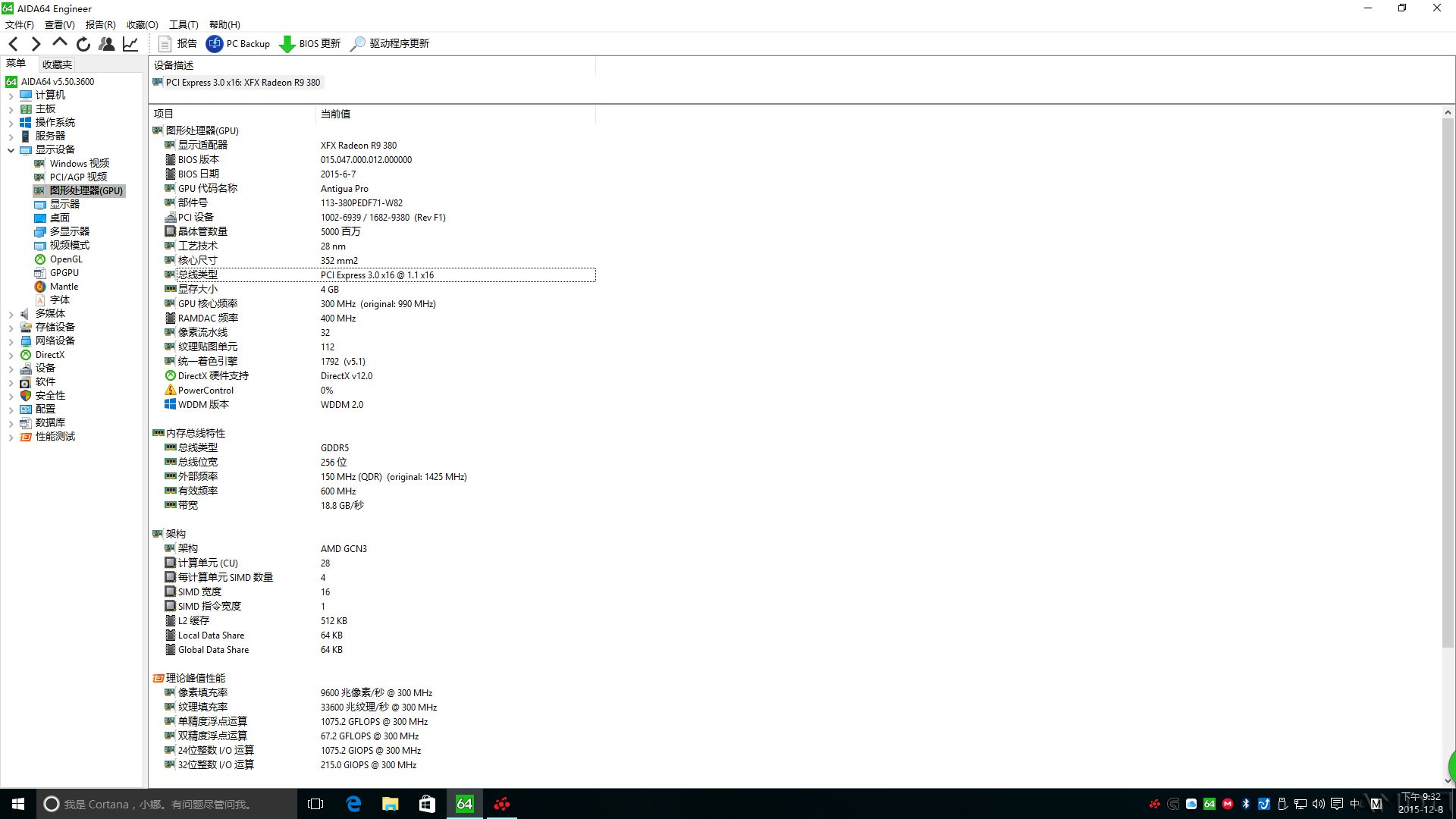
Task: Select the PowerControl row
Action: tap(379, 391)
